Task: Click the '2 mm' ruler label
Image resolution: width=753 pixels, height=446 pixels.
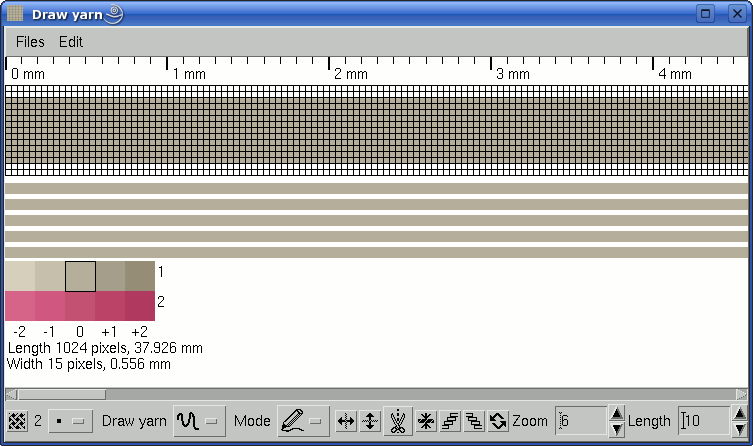Action: [351, 74]
